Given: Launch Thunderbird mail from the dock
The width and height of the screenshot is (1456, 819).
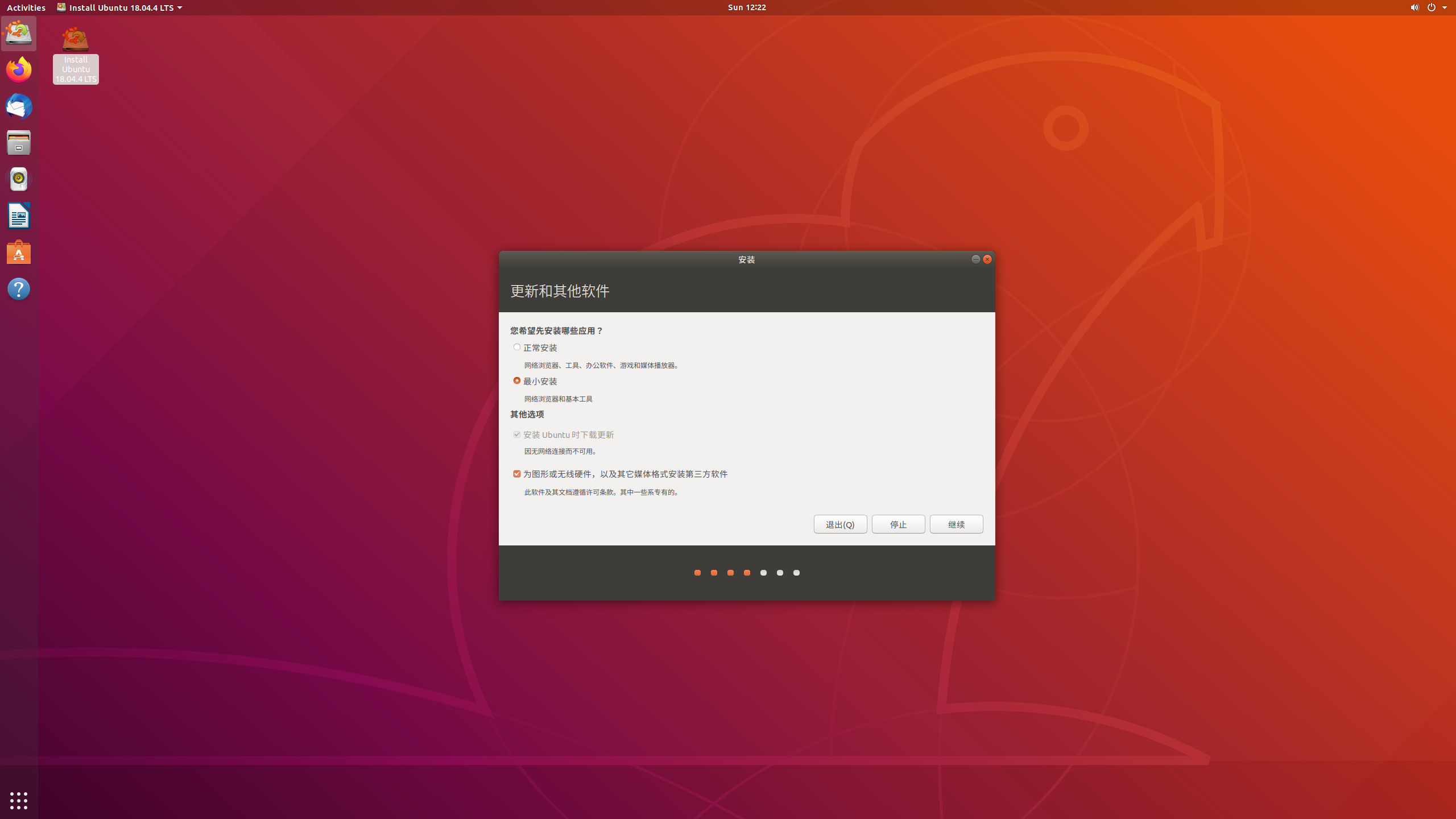Looking at the screenshot, I should 19,106.
